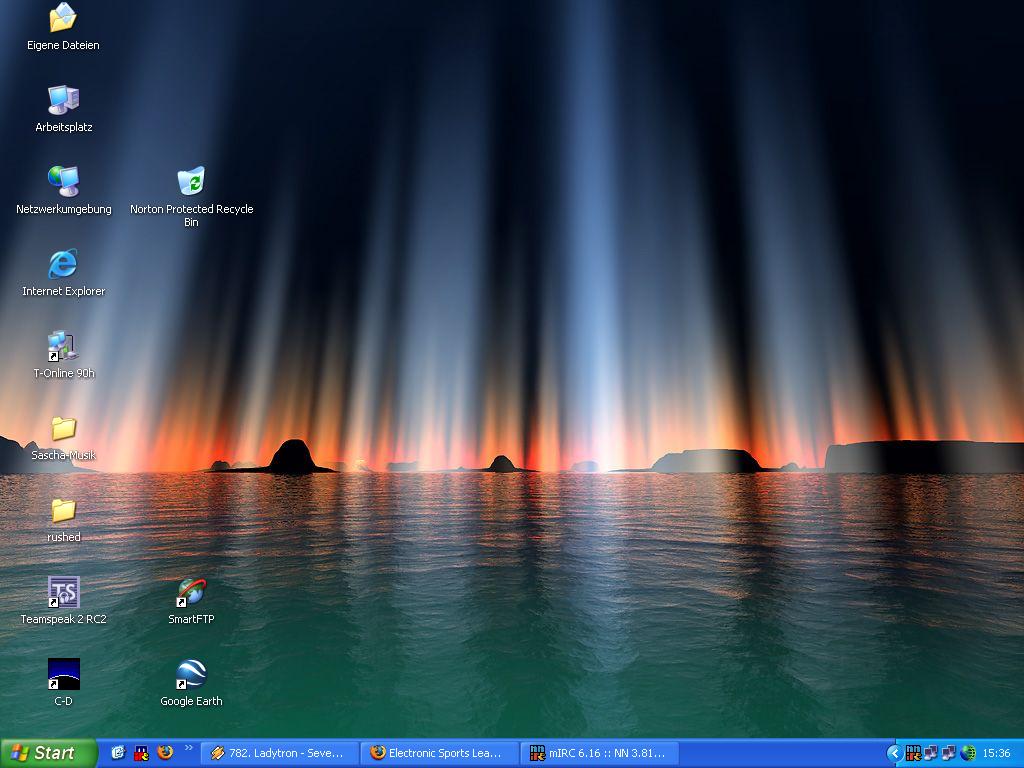Select the SmartFTP shortcut icon
The width and height of the screenshot is (1024, 768).
(191, 592)
